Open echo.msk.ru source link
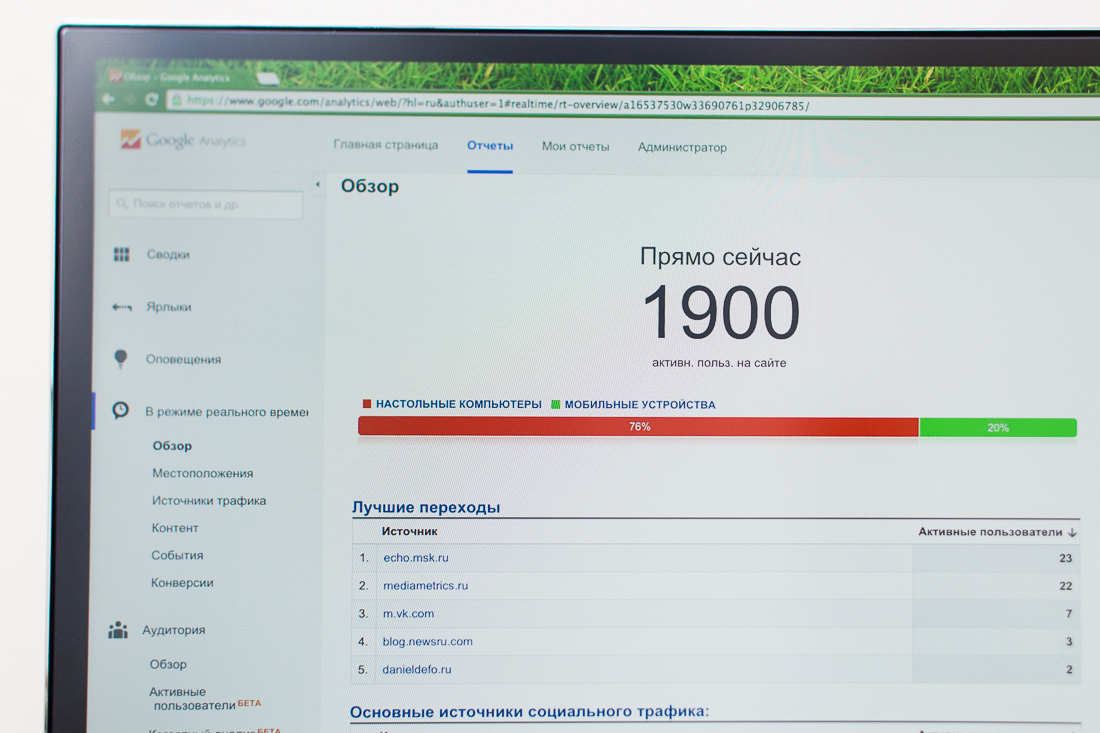The height and width of the screenshot is (733, 1100). [416, 558]
